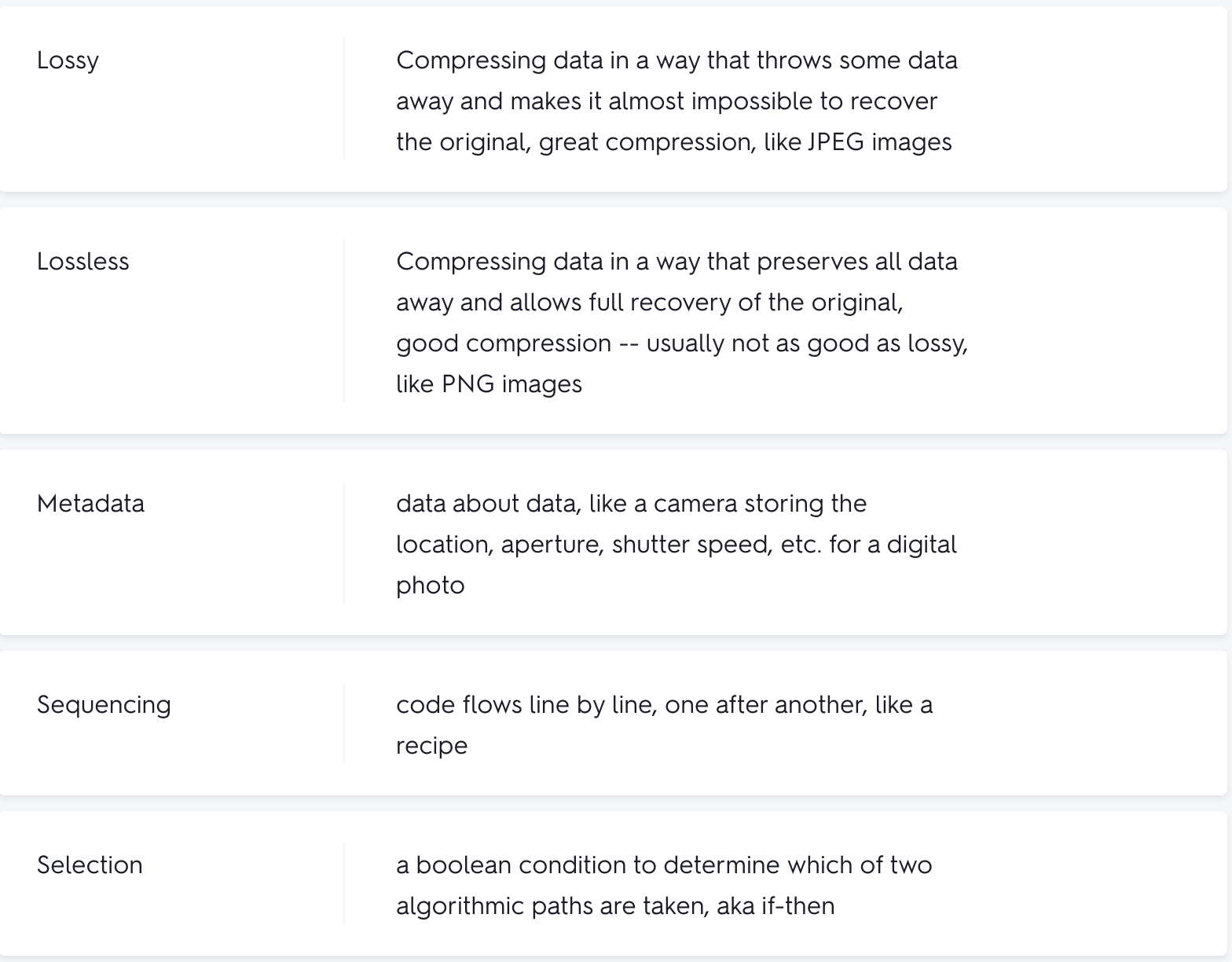Click the Lossless flashcard row
This screenshot has height=962, width=1232.
click(x=613, y=321)
